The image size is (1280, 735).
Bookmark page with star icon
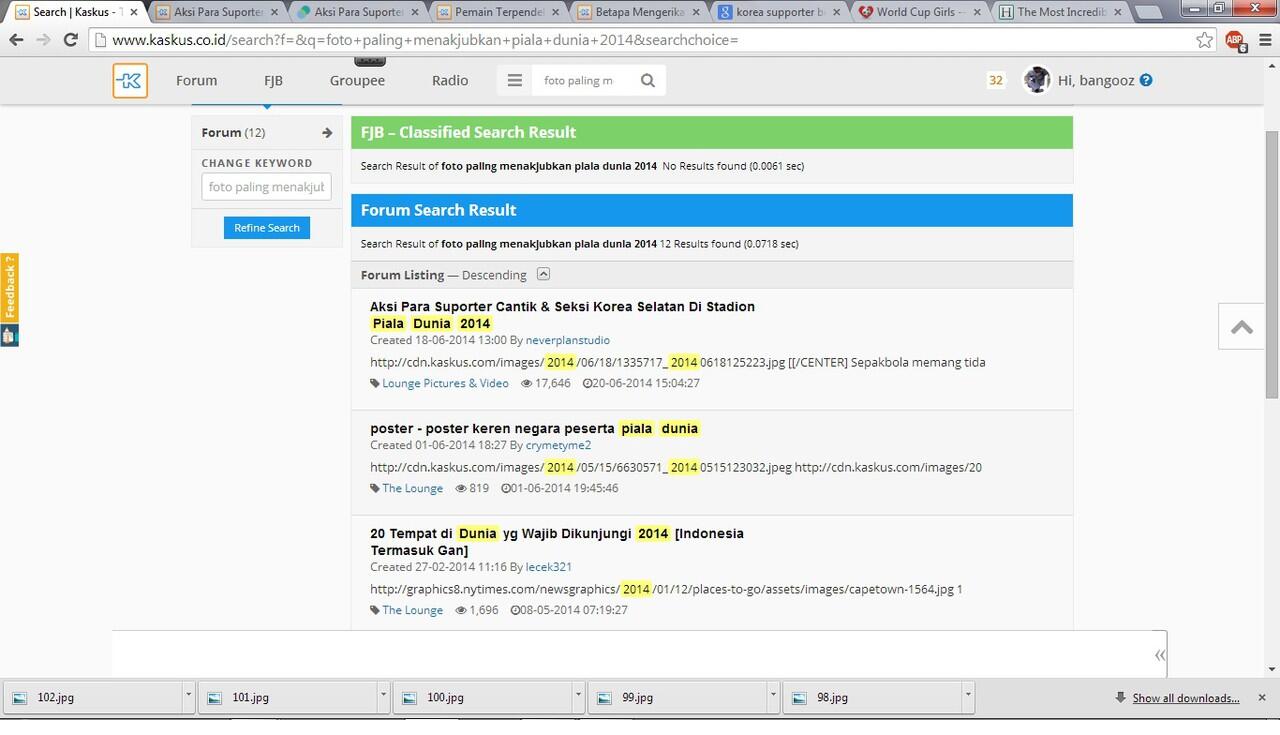click(1205, 40)
